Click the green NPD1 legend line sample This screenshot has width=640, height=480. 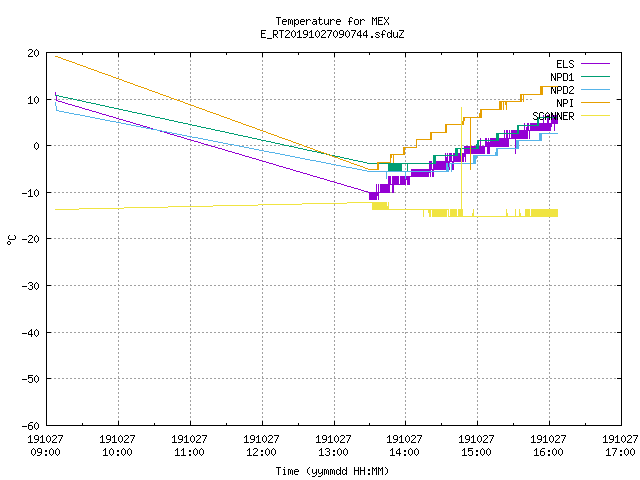coord(595,76)
